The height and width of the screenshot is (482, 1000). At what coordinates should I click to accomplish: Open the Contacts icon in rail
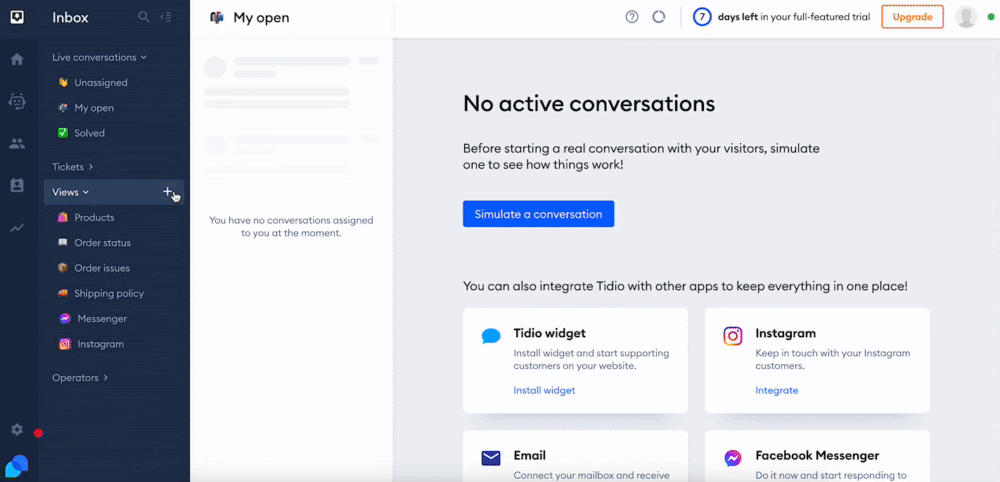coord(17,185)
